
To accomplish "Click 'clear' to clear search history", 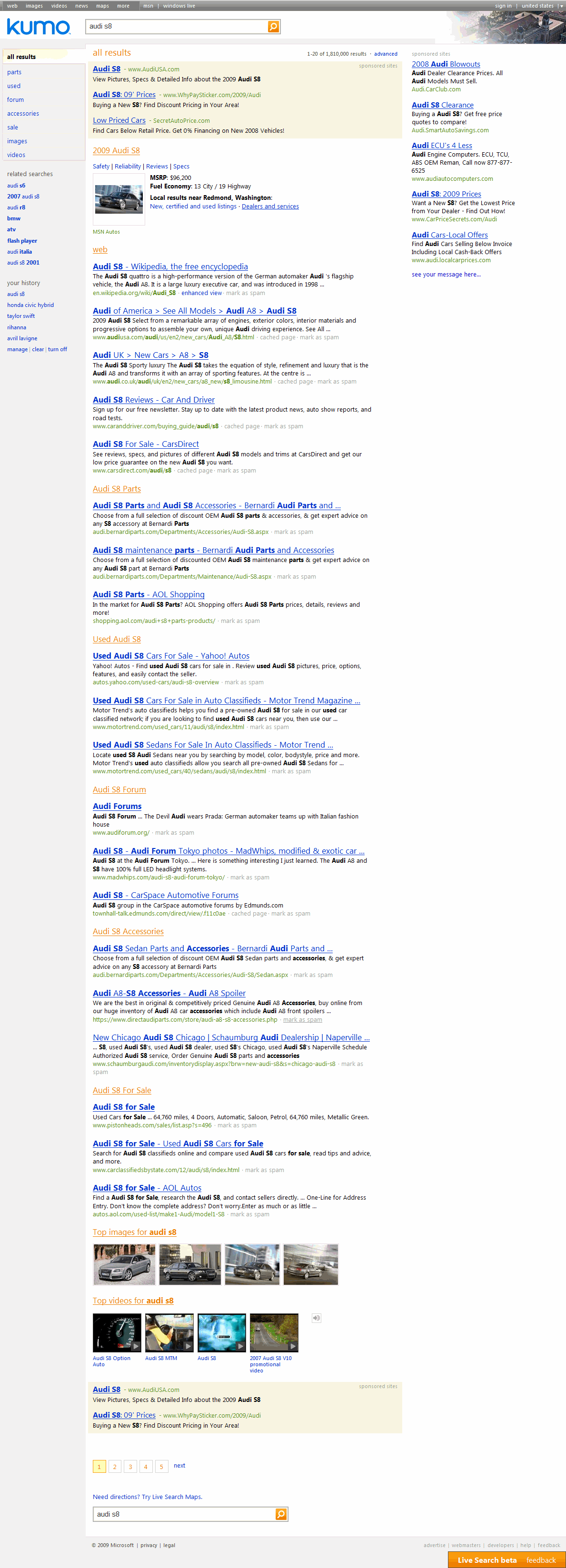I will 38,349.
